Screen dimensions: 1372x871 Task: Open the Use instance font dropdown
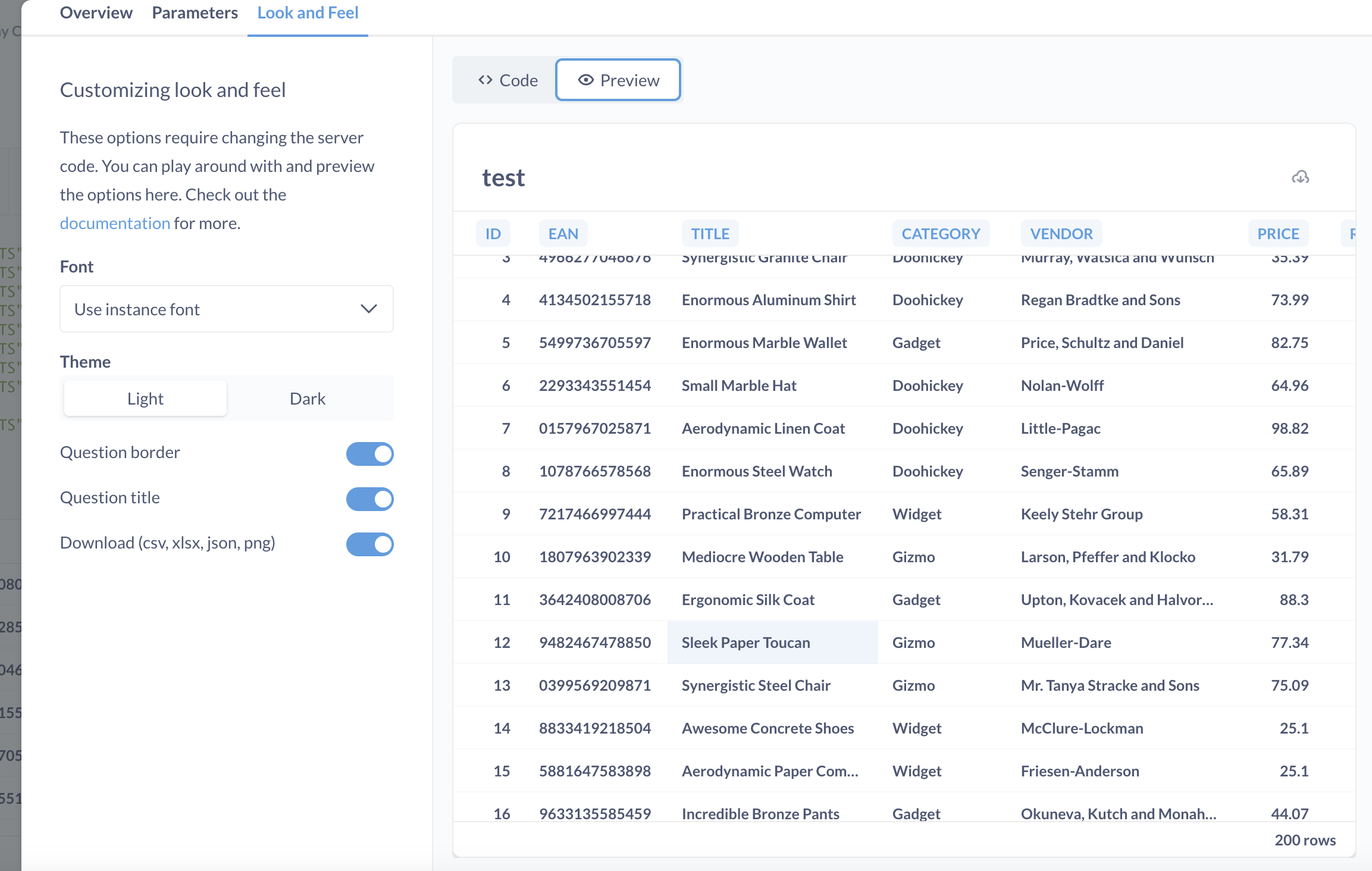226,309
